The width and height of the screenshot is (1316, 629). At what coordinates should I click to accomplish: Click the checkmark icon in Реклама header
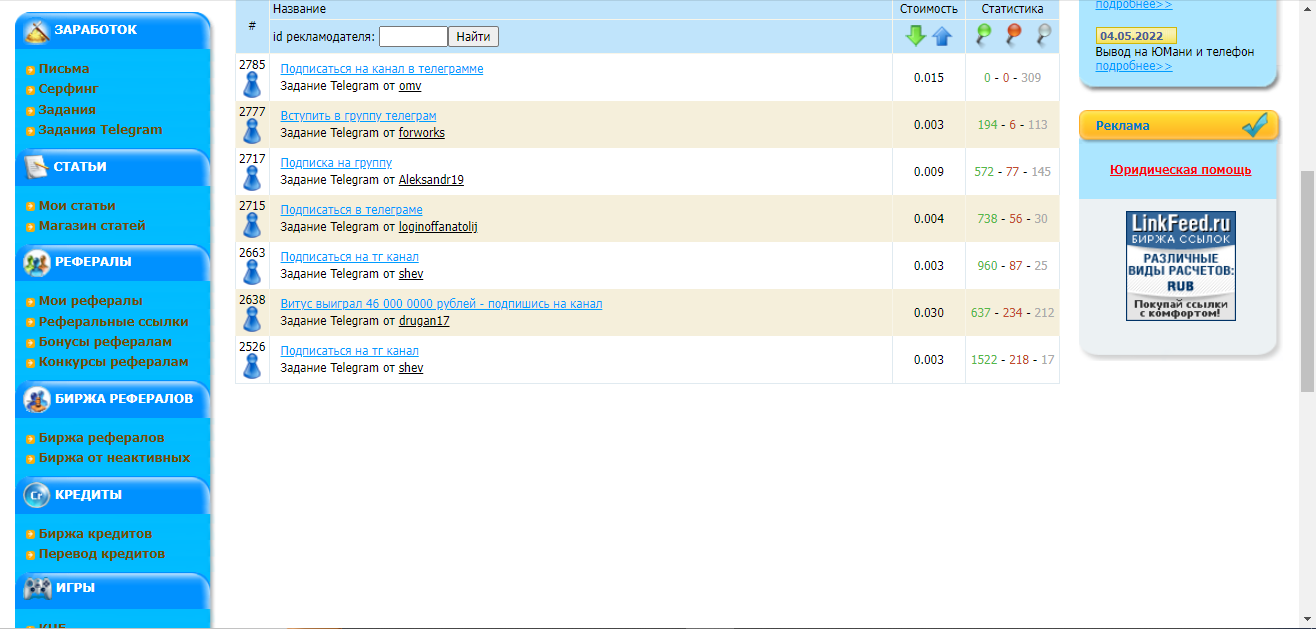pyautogui.click(x=1254, y=125)
